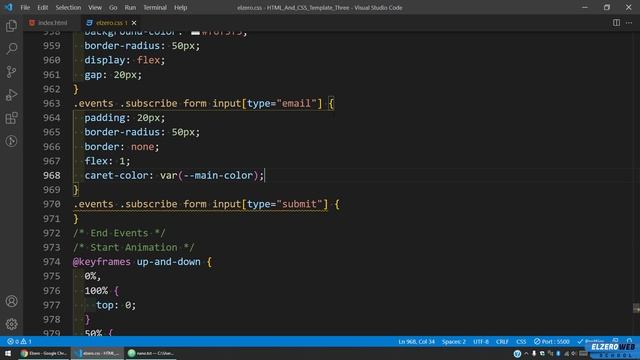Open the Windows Start button
Image resolution: width=640 pixels, height=360 pixels.
pyautogui.click(x=8, y=353)
